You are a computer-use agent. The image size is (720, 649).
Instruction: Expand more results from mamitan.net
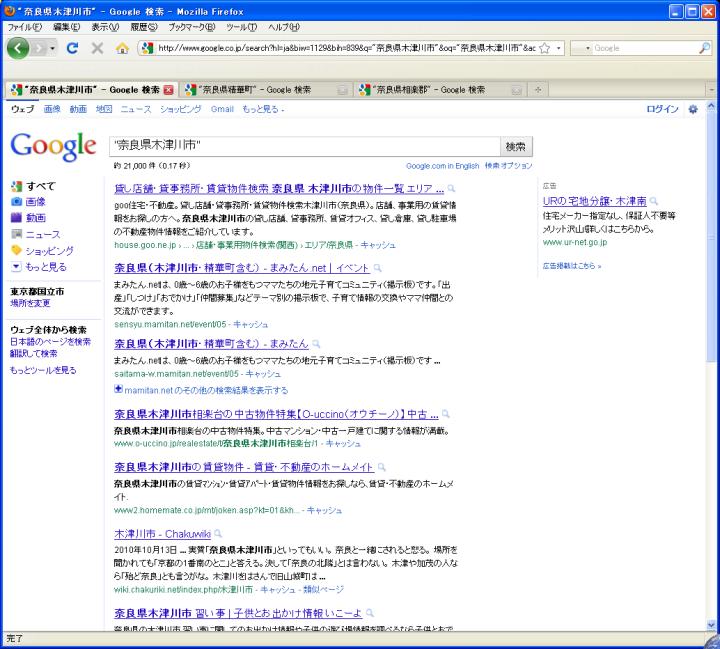coord(206,390)
